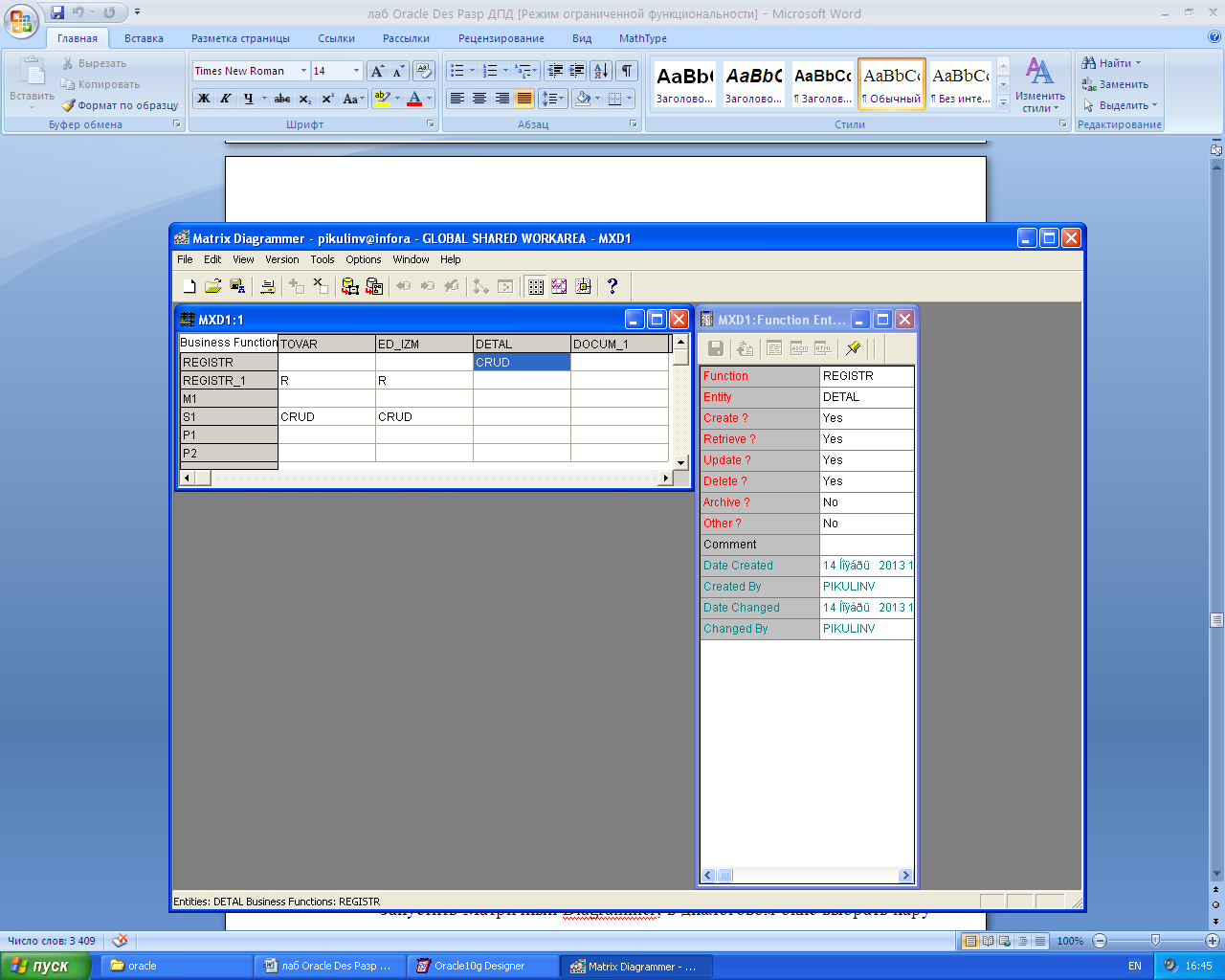Click the пуск Start button
The image size is (1225, 980).
tap(44, 966)
